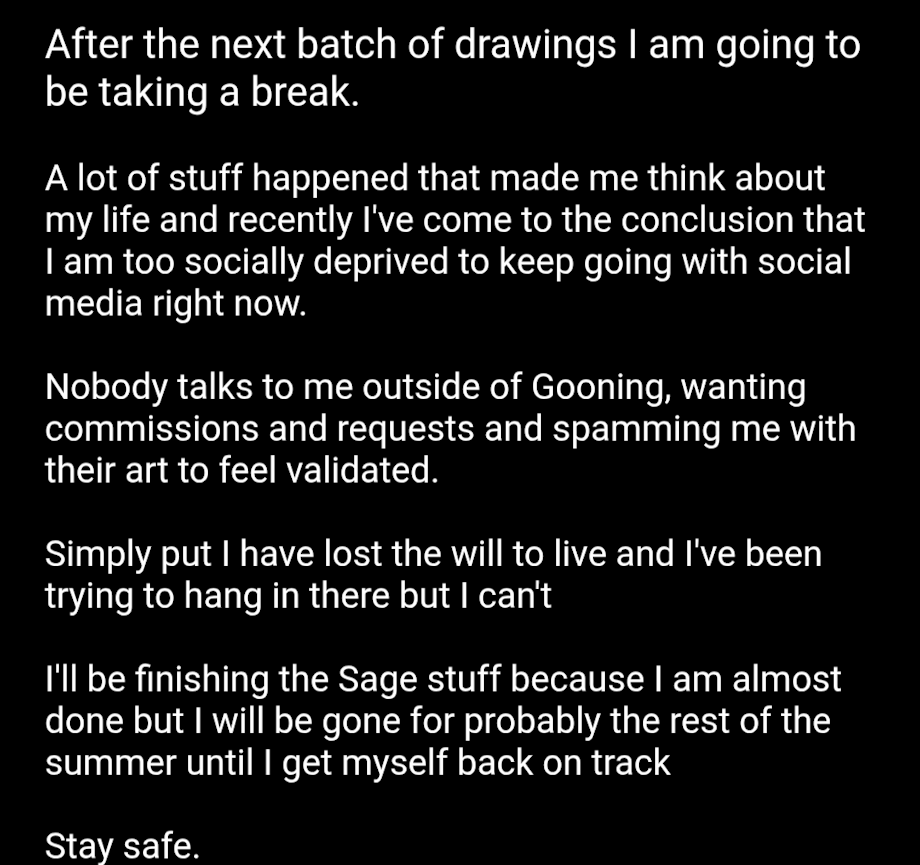Click the closing text "Stay safe."
The width and height of the screenshot is (920, 865).
tap(122, 847)
